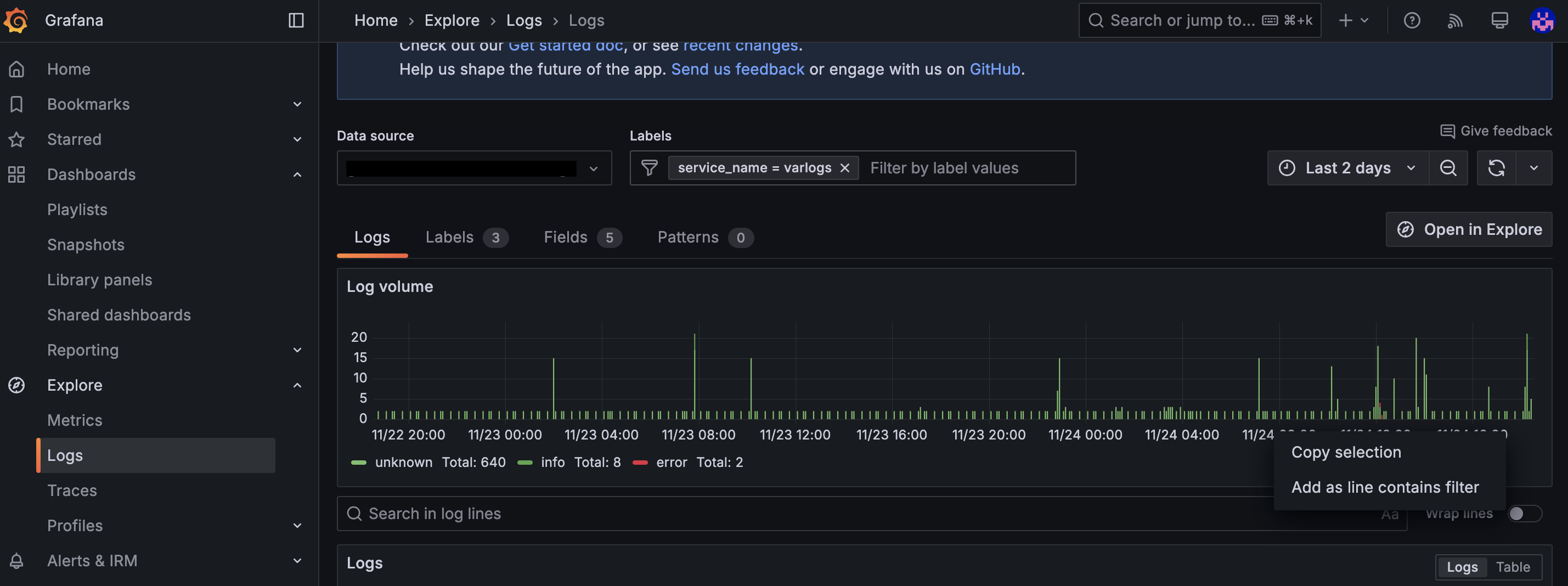Open the Last 2 days time picker
Screen dimensions: 1568x586
tap(1347, 167)
